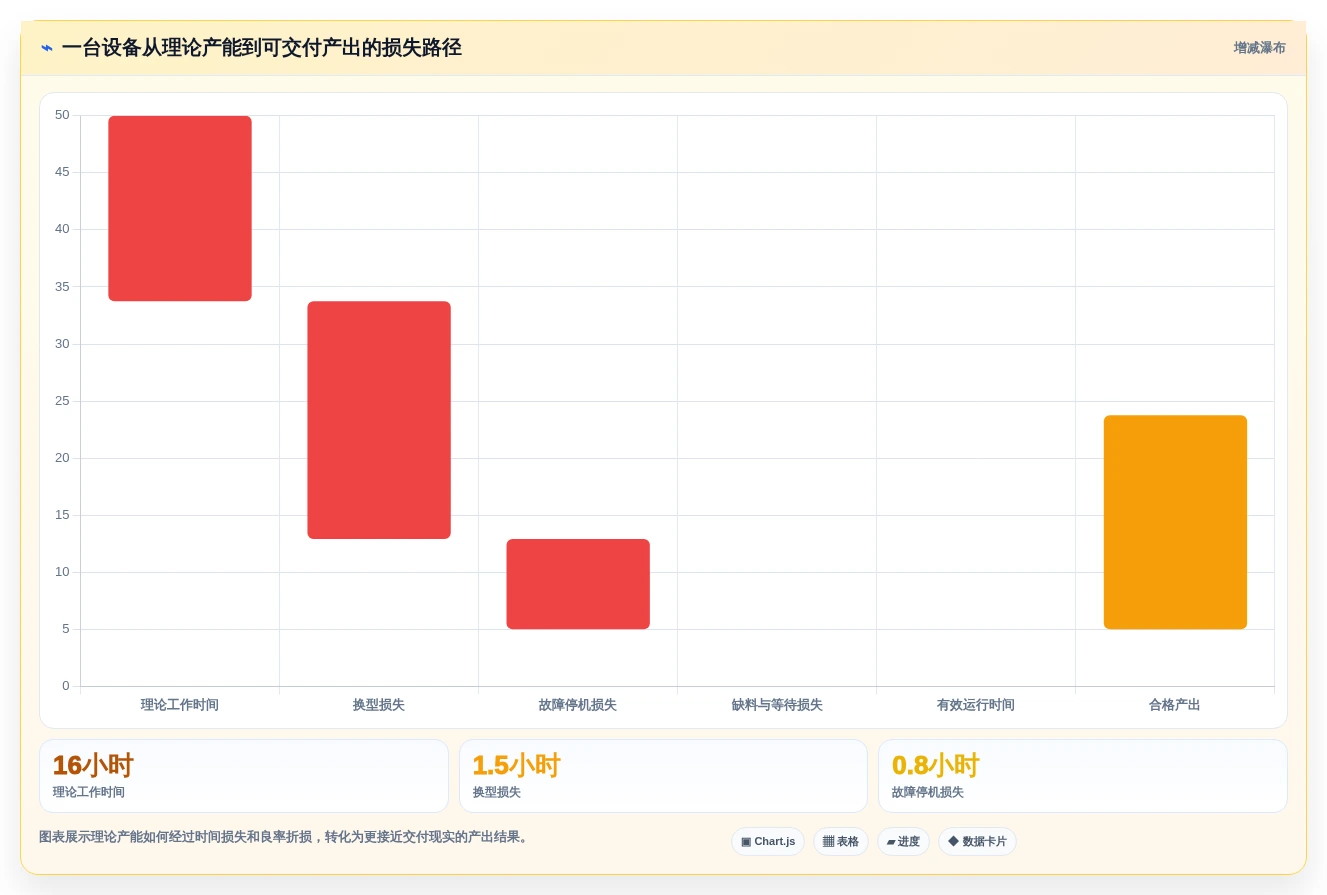The width and height of the screenshot is (1327, 895).
Task: Click the red 换型损失 bar in chart
Action: pos(379,420)
